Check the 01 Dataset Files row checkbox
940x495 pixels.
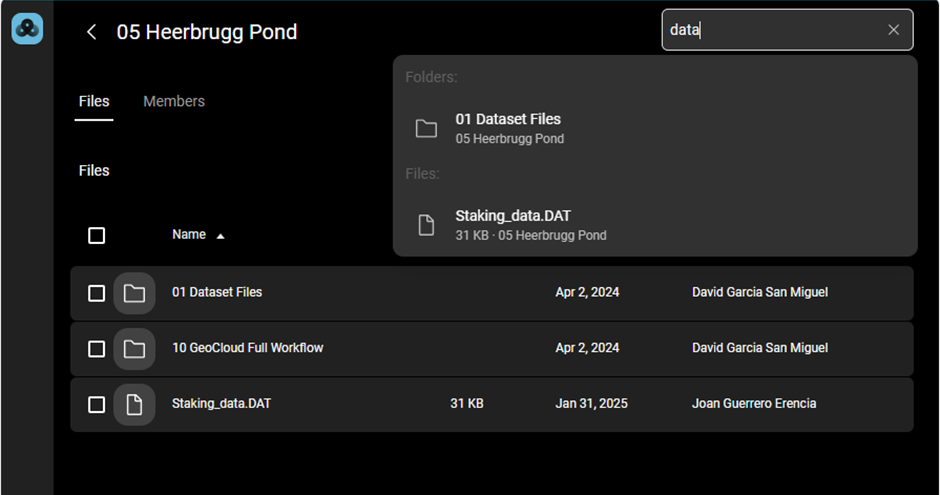[x=96, y=293]
